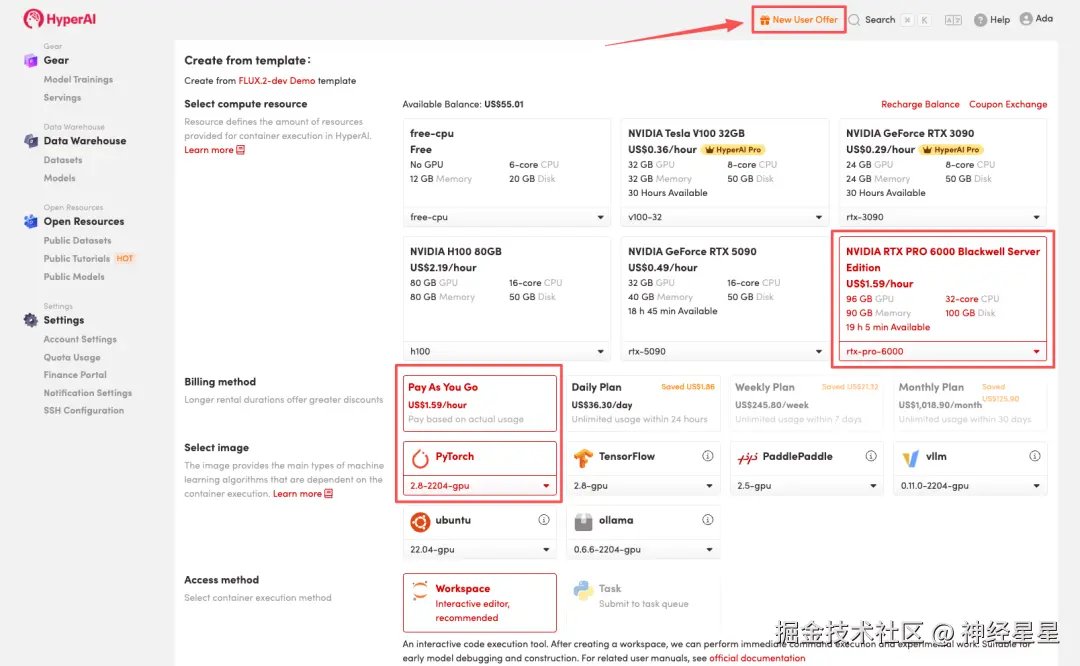Click the ubuntu logo icon

pyautogui.click(x=420, y=521)
